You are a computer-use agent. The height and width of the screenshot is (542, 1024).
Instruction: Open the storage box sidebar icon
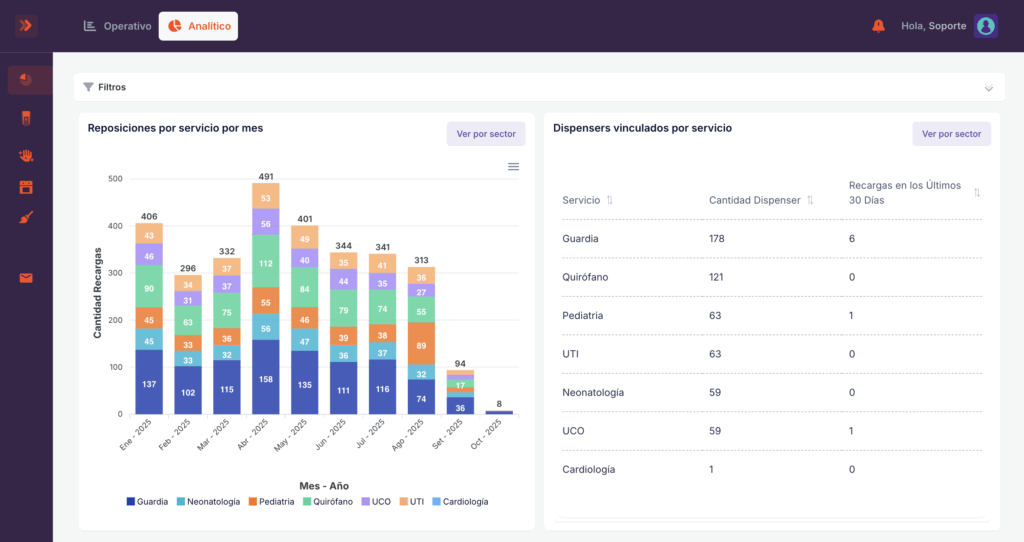pos(26,187)
